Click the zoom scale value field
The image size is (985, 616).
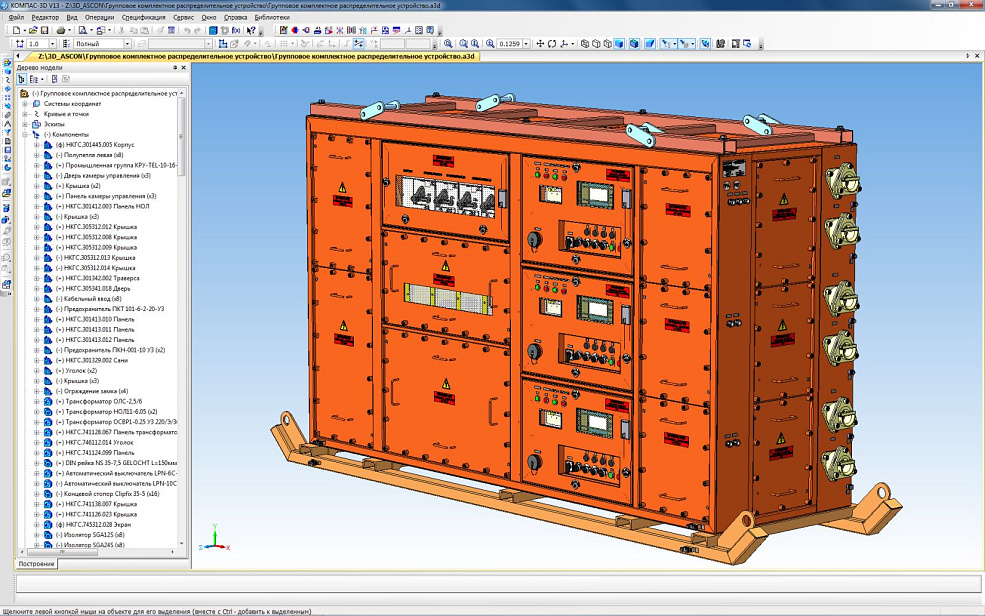pyautogui.click(x=510, y=44)
